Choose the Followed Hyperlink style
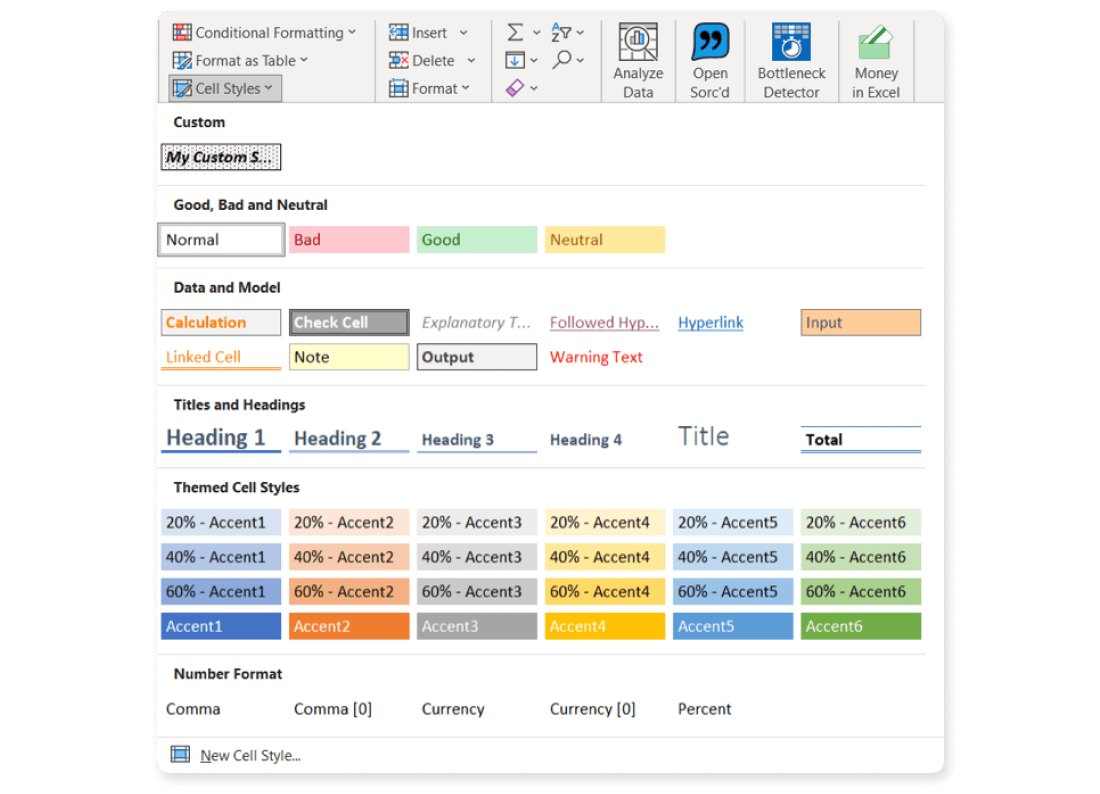The image size is (1100, 794). (605, 323)
